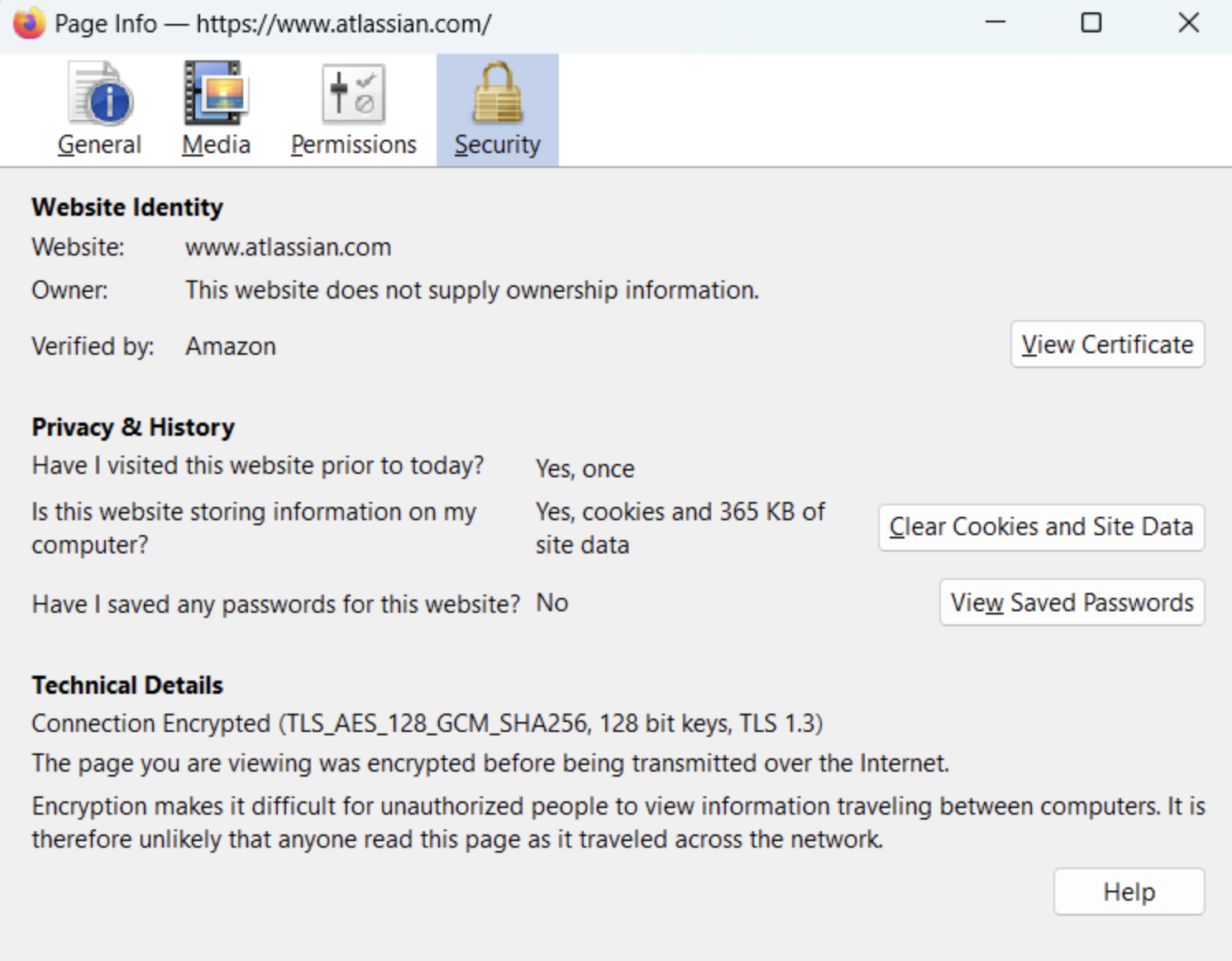This screenshot has height=961, width=1232.
Task: Click the Technical Details heading
Action: pyautogui.click(x=127, y=685)
